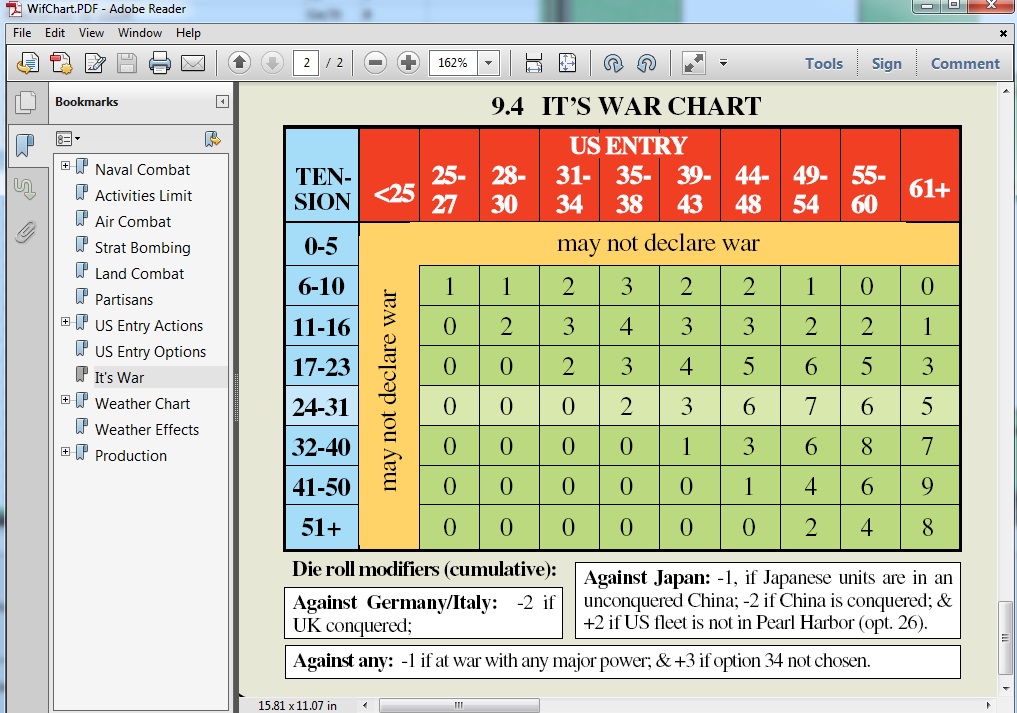
Task: Select the Strat Bombing bookmark
Action: (x=143, y=247)
